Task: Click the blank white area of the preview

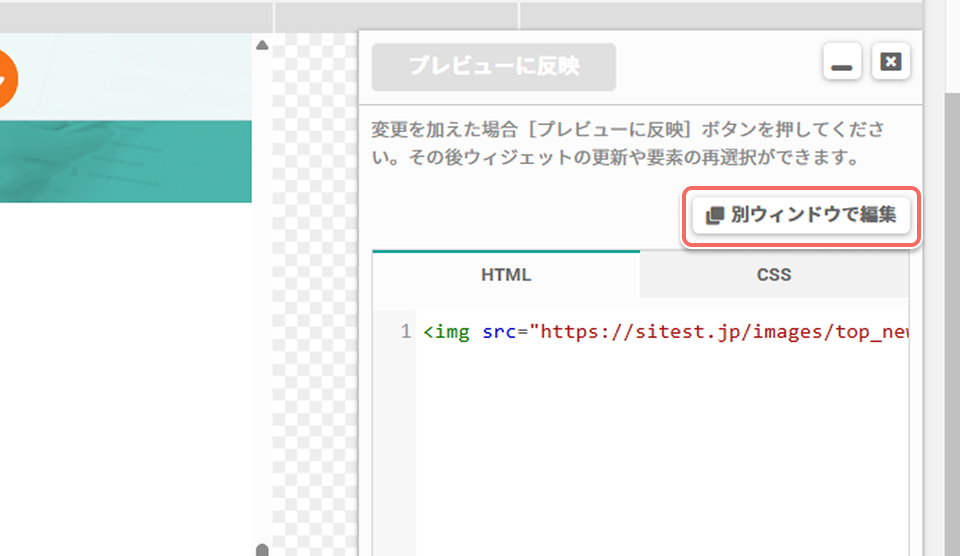Action: (x=126, y=380)
